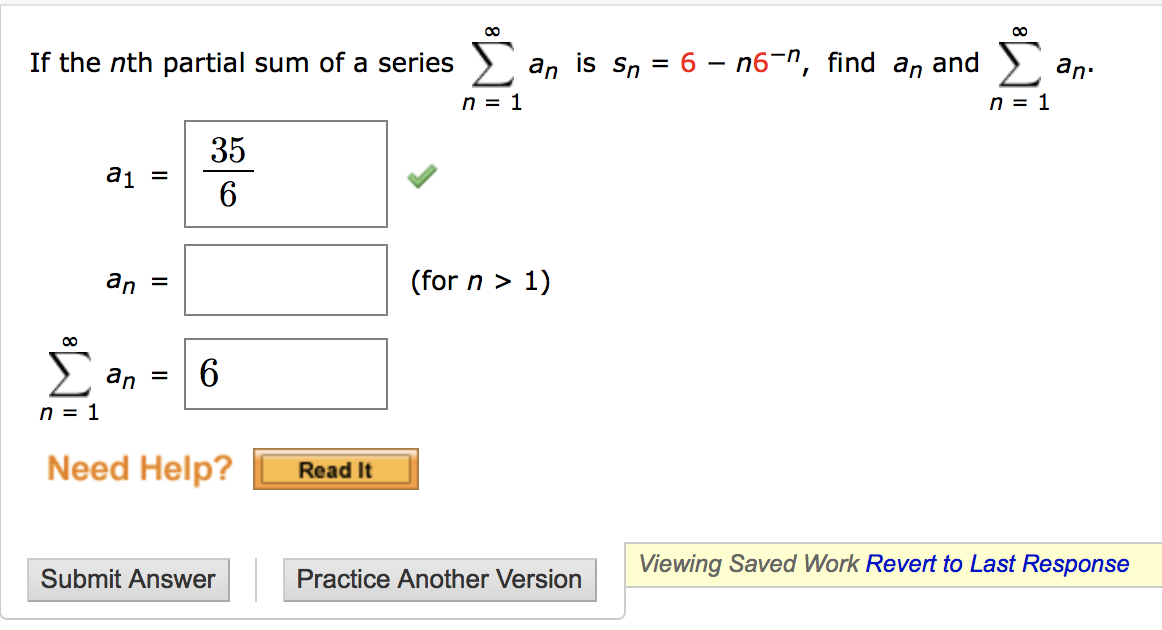Select the infinite sum answer box containing 6
The image size is (1162, 630).
click(285, 373)
